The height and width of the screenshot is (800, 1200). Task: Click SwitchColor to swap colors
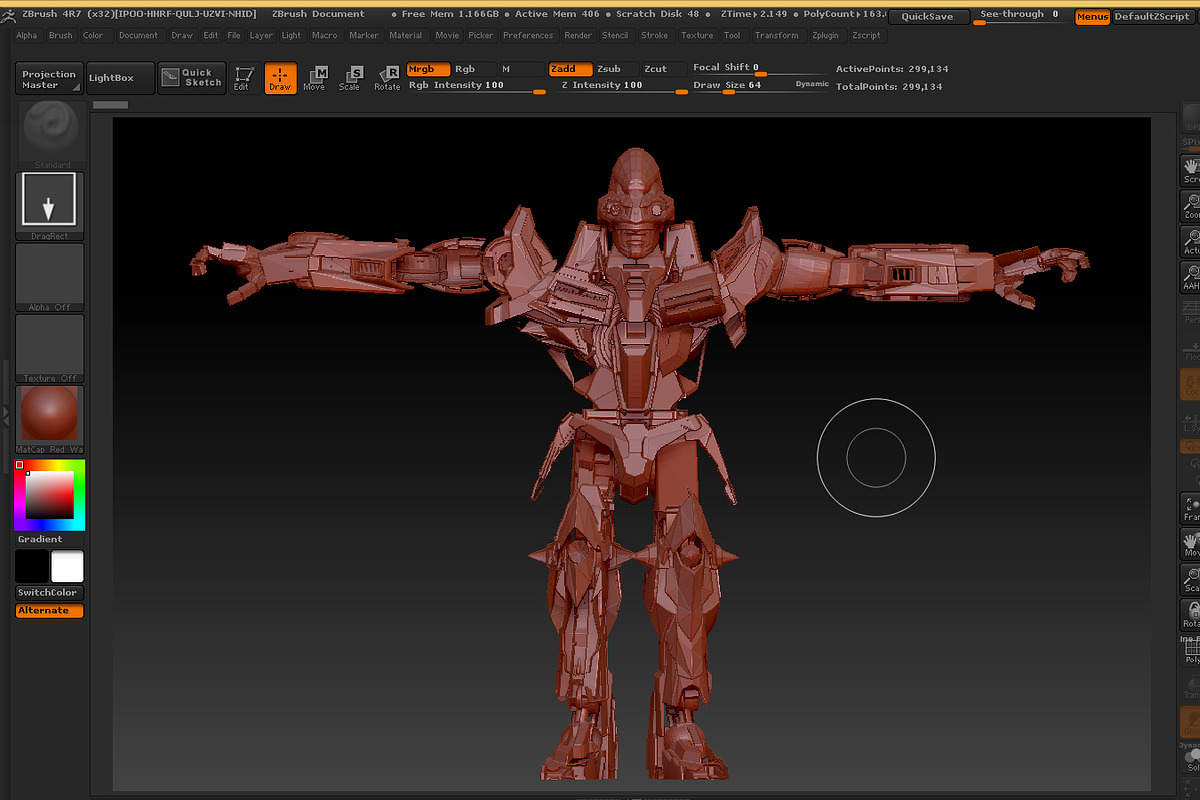point(48,592)
